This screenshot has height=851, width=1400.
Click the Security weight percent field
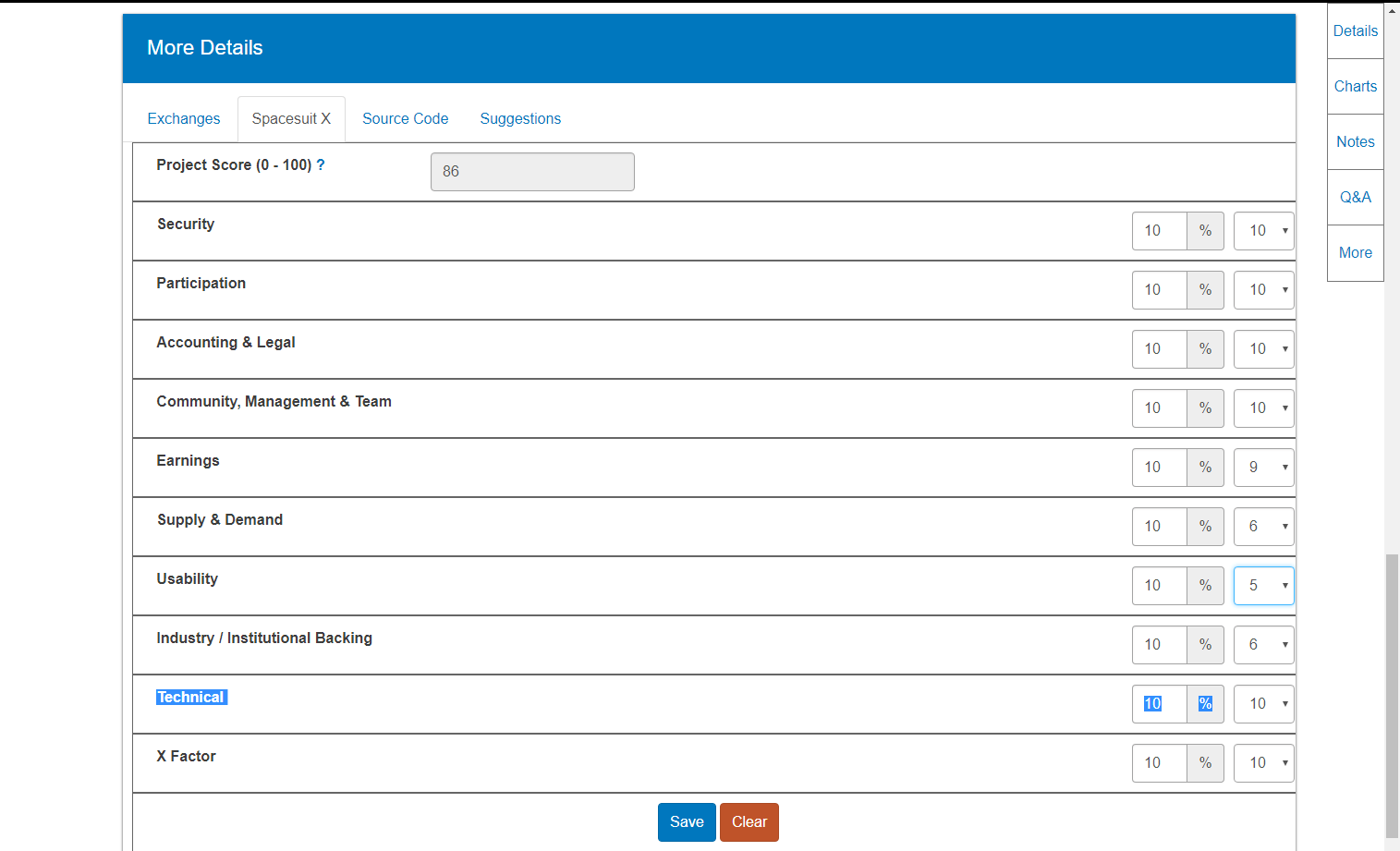pyautogui.click(x=1160, y=231)
